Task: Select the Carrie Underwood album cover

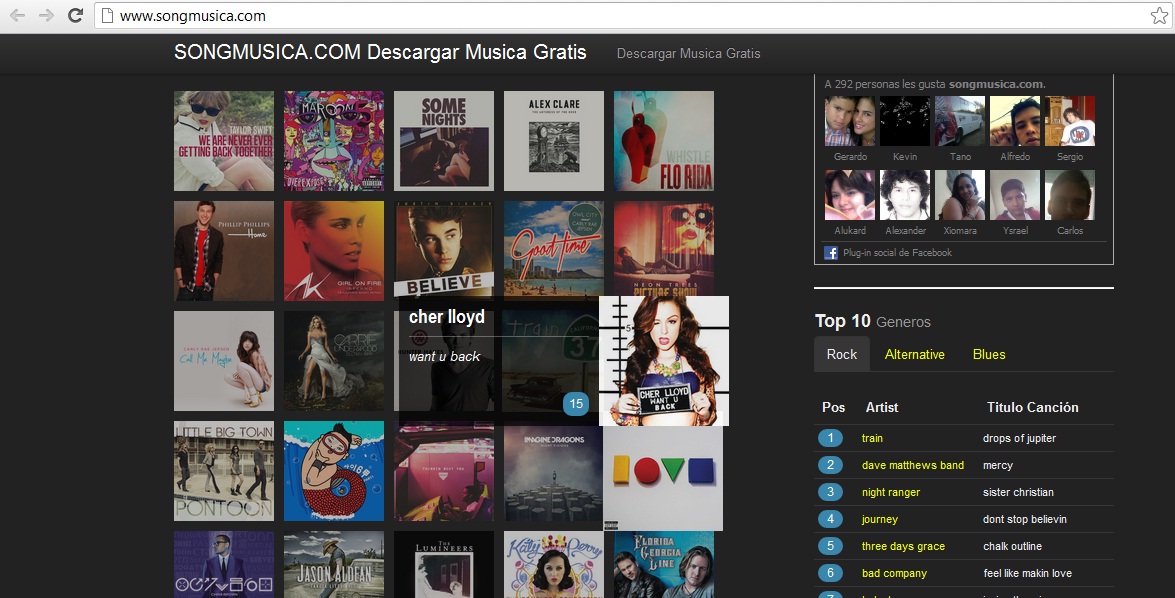Action: pyautogui.click(x=333, y=361)
